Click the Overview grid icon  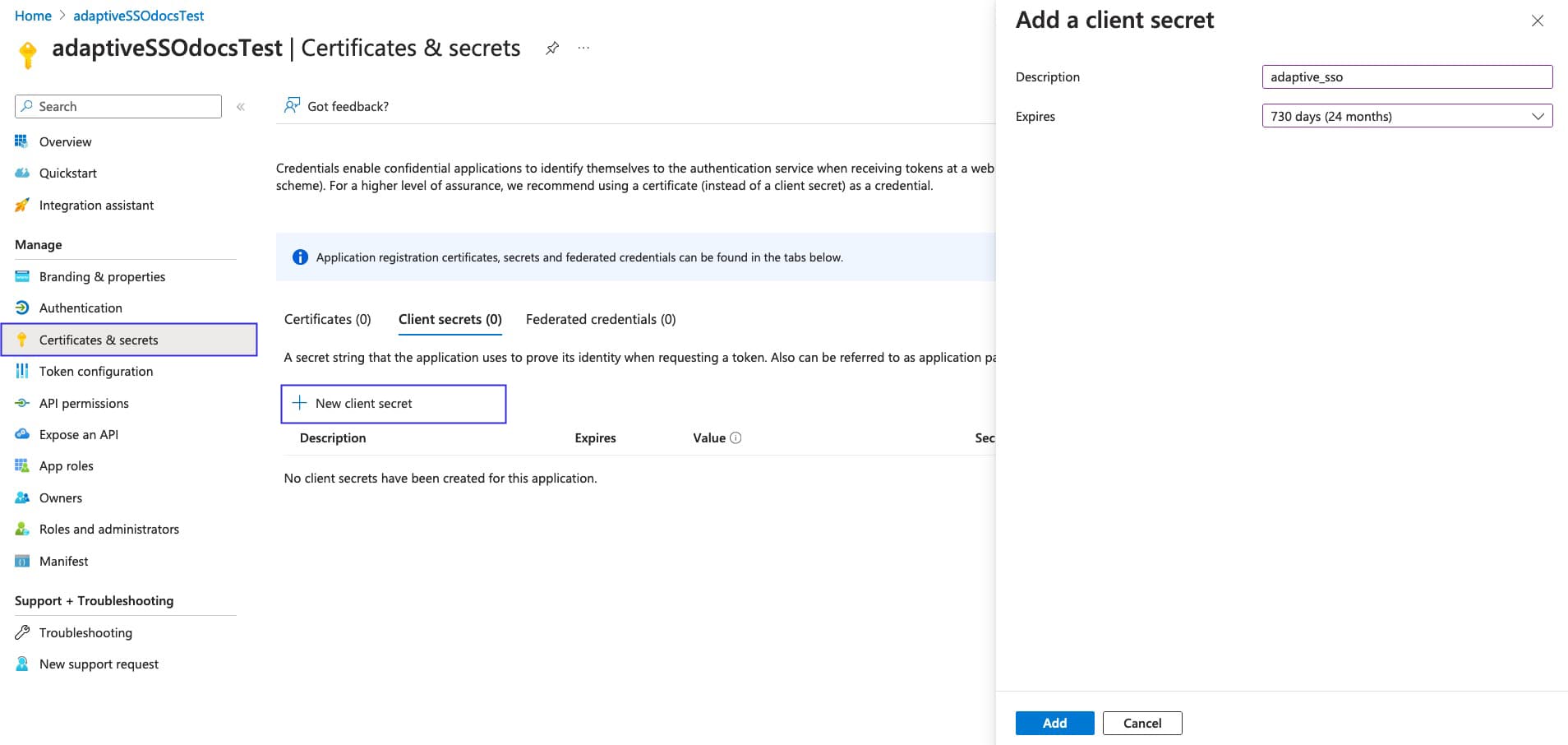pyautogui.click(x=22, y=141)
